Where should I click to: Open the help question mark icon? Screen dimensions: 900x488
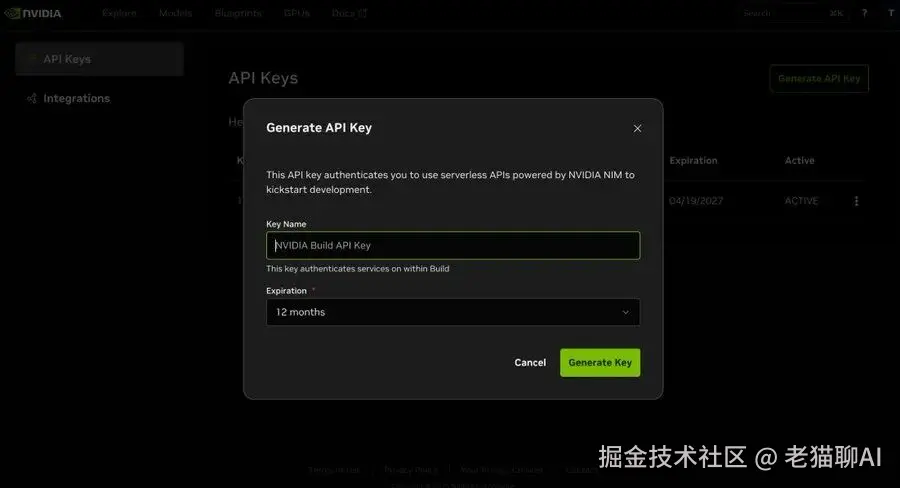coord(864,13)
